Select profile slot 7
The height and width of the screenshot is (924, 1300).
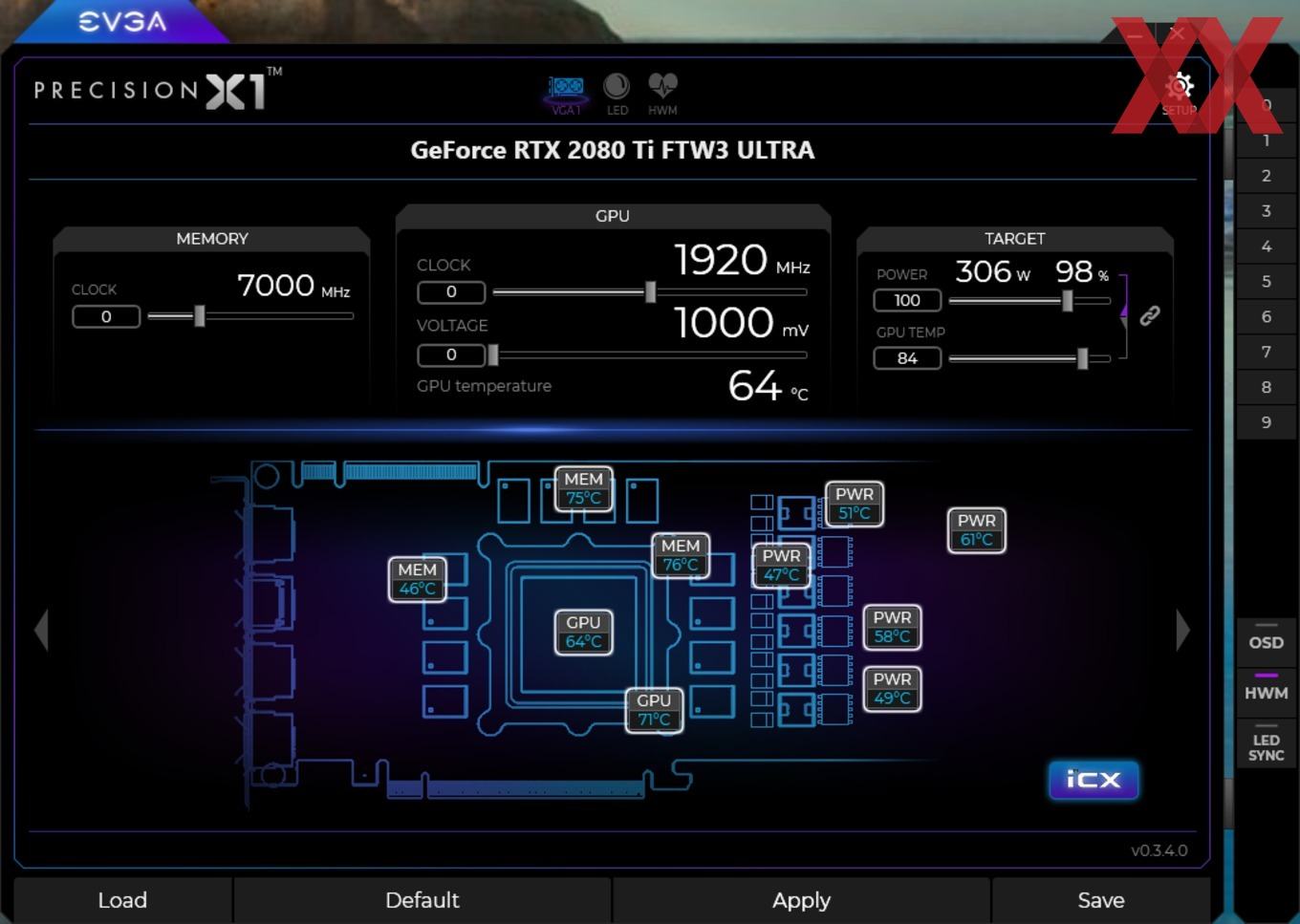point(1267,353)
